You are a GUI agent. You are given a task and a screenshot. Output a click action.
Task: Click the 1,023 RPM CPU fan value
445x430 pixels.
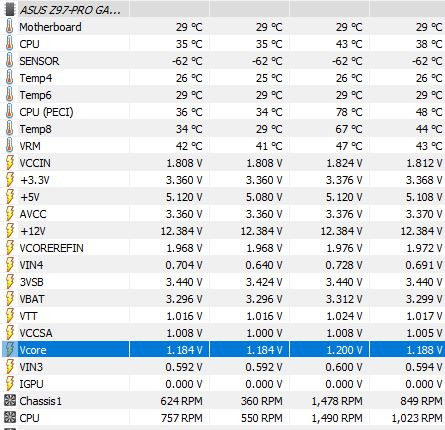click(x=417, y=418)
